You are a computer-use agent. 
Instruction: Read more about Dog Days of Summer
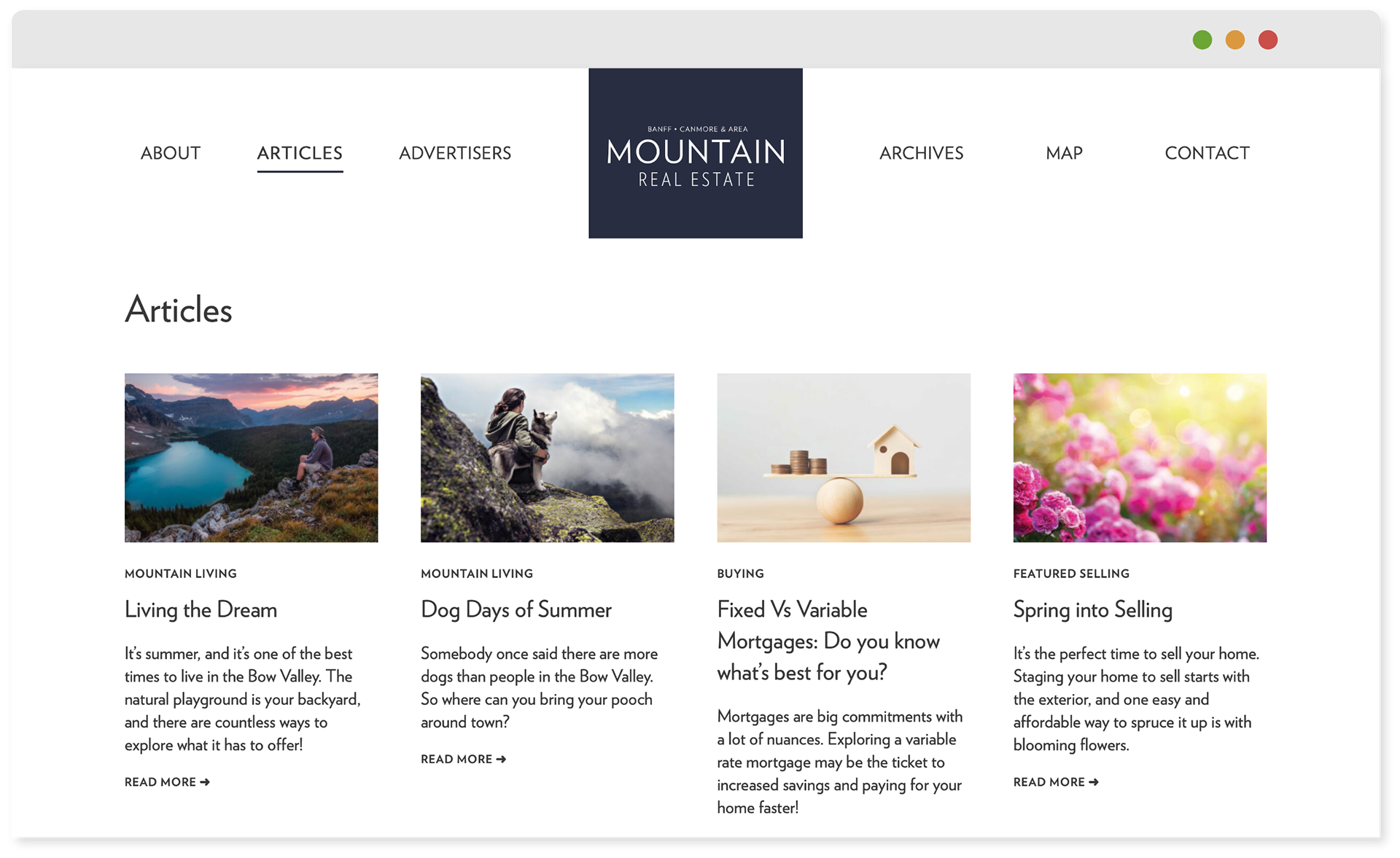(x=463, y=760)
